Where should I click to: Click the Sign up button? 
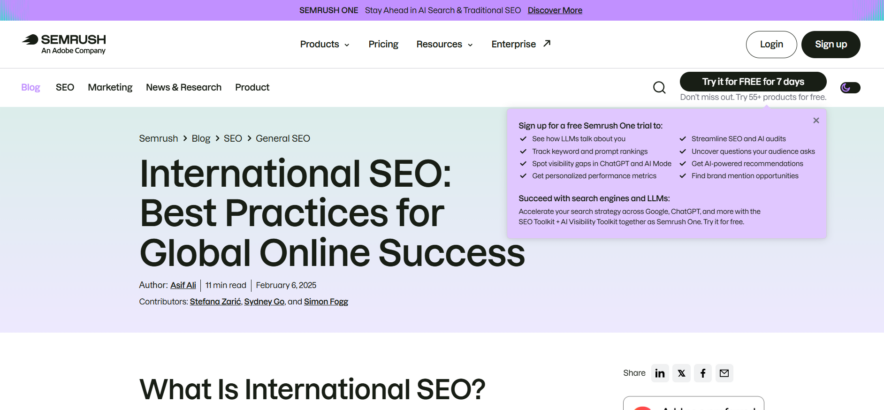pos(831,45)
